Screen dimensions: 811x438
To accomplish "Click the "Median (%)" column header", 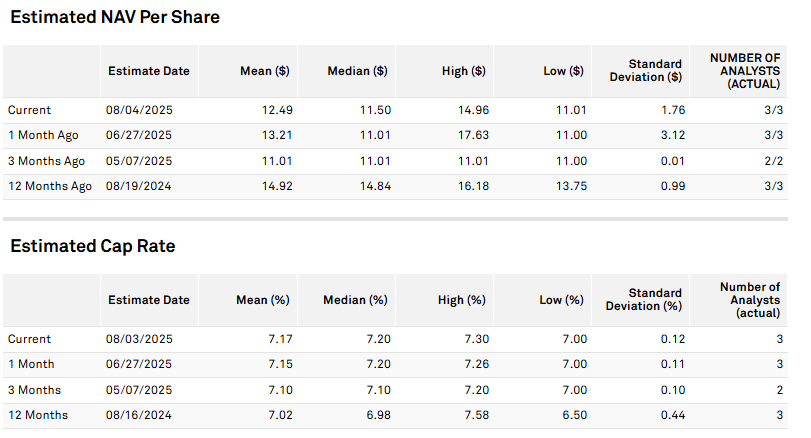I will [357, 300].
